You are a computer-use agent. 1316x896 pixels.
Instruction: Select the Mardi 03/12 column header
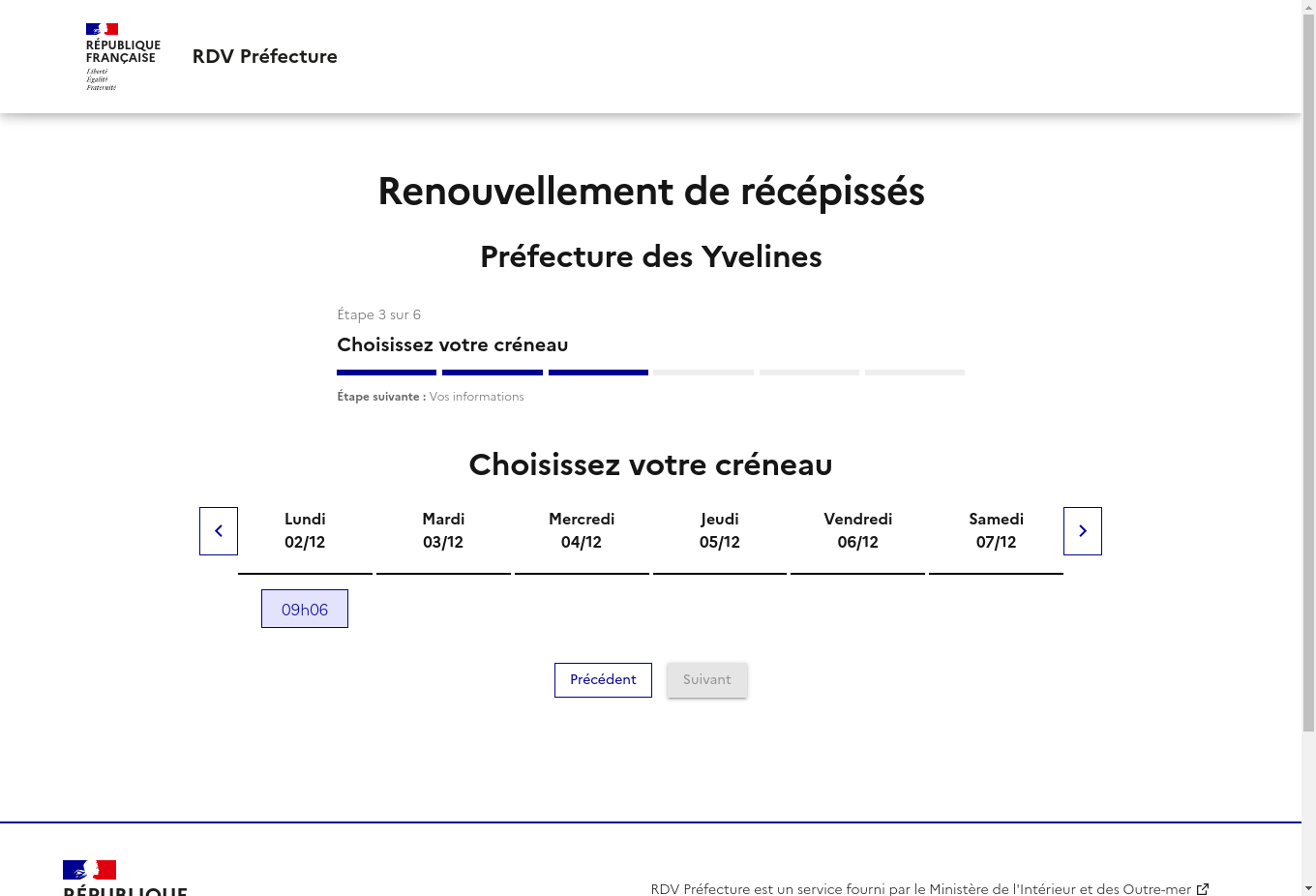(443, 531)
